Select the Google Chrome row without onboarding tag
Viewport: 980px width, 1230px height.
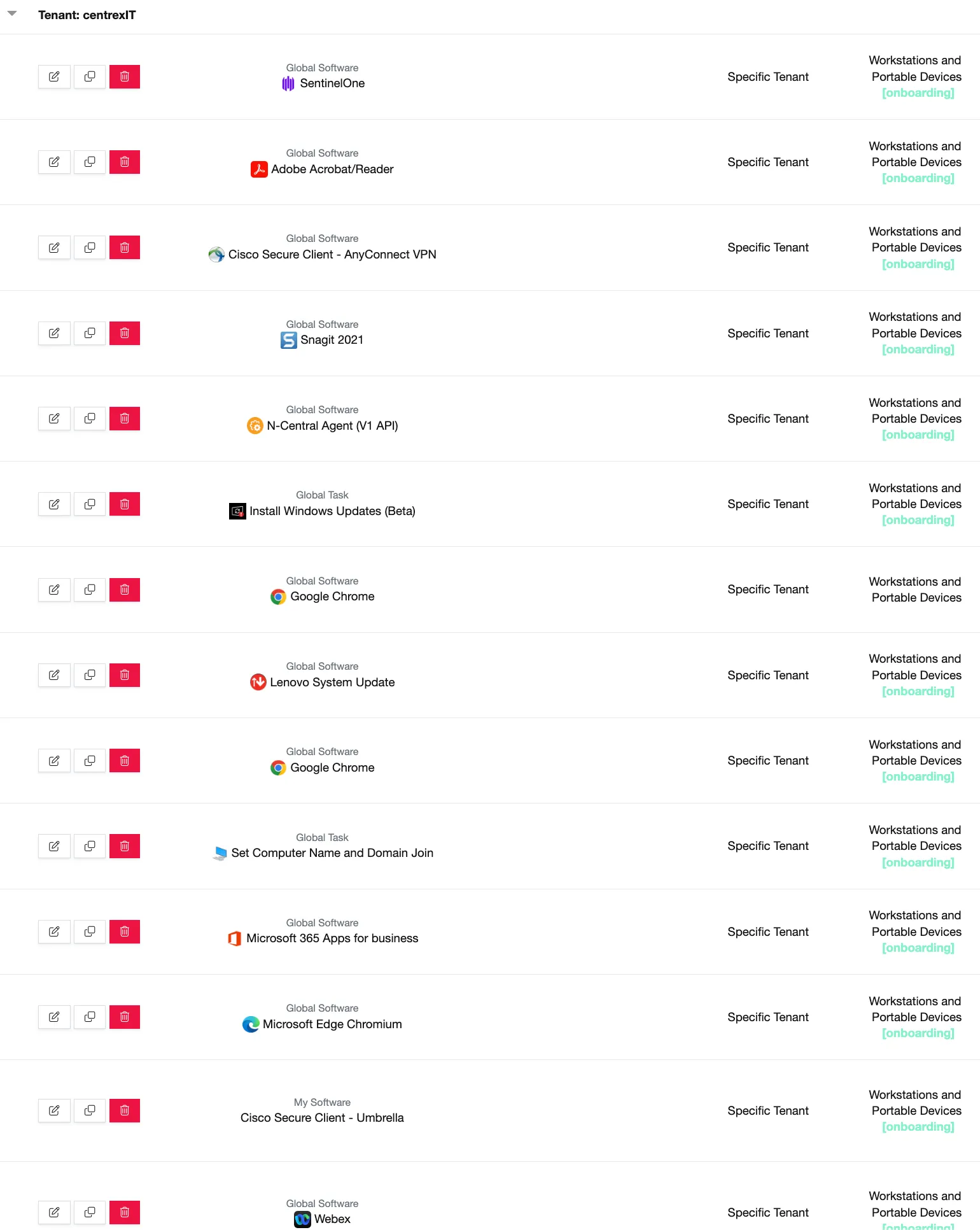click(x=490, y=590)
